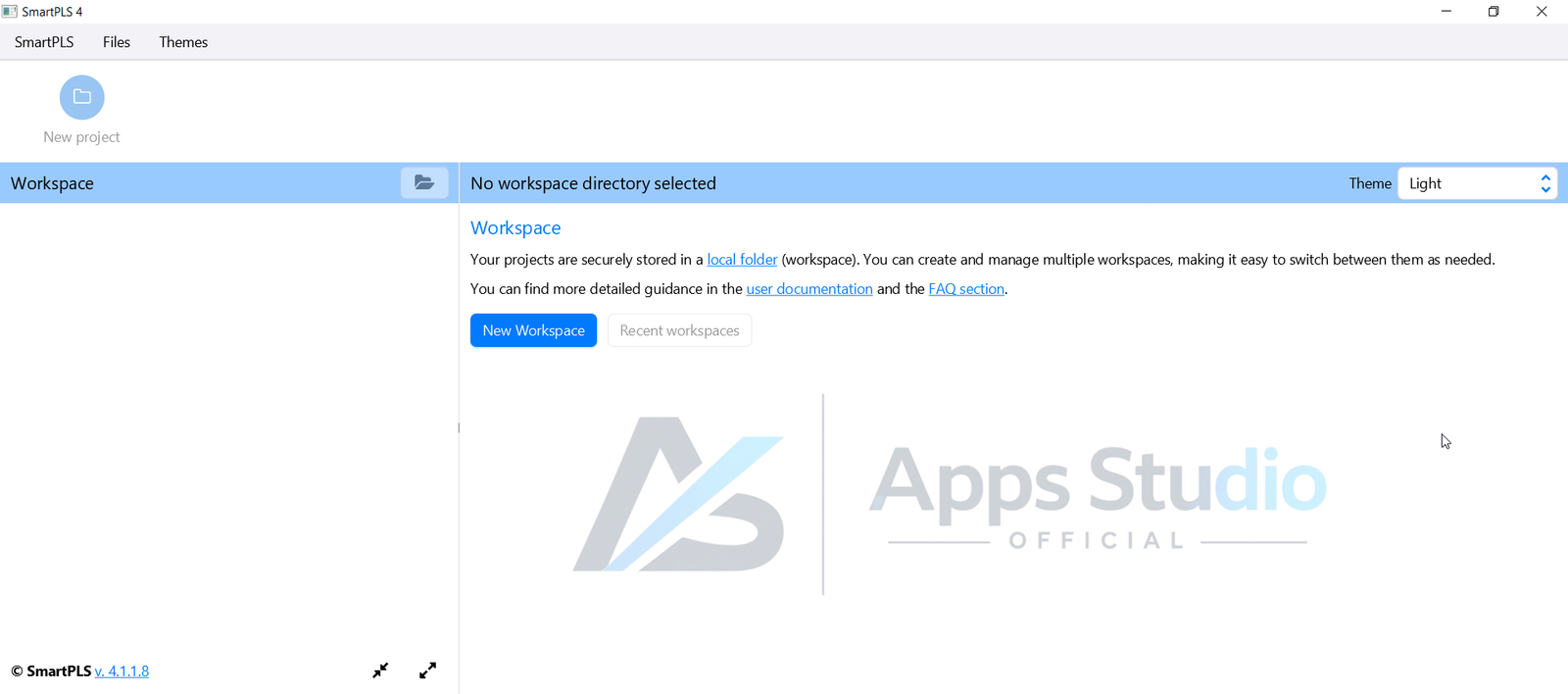Click the New project folder icon
Viewport: 1568px width, 694px height.
82,97
